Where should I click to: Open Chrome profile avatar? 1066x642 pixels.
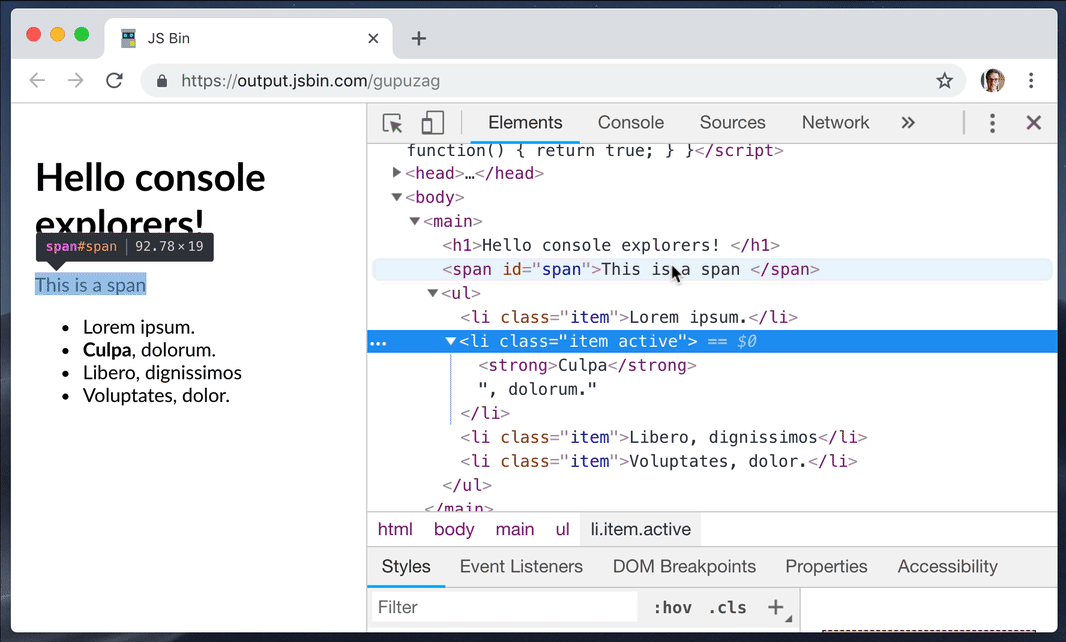click(993, 80)
